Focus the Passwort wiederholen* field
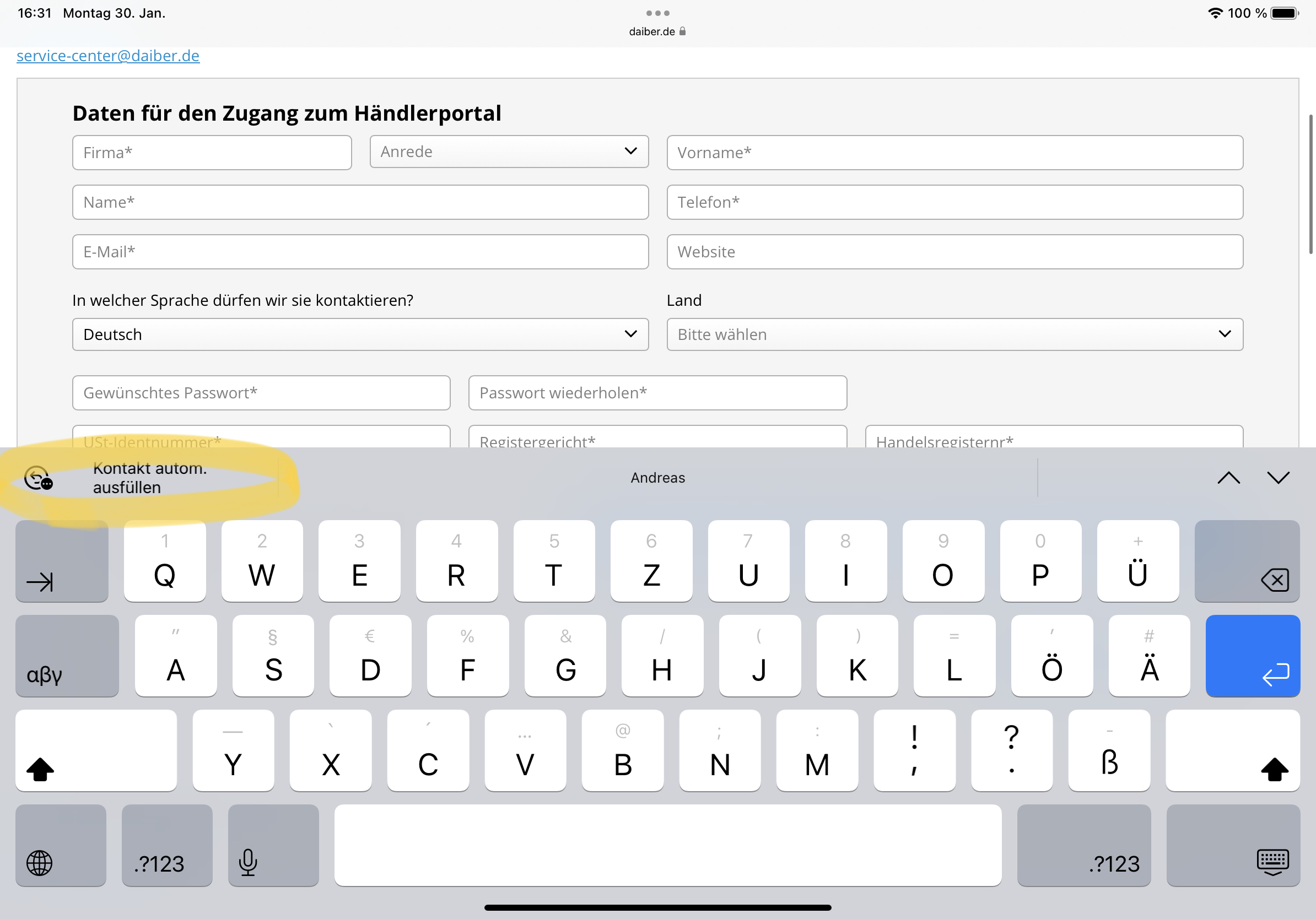Screen dimensions: 1316x919 657,393
